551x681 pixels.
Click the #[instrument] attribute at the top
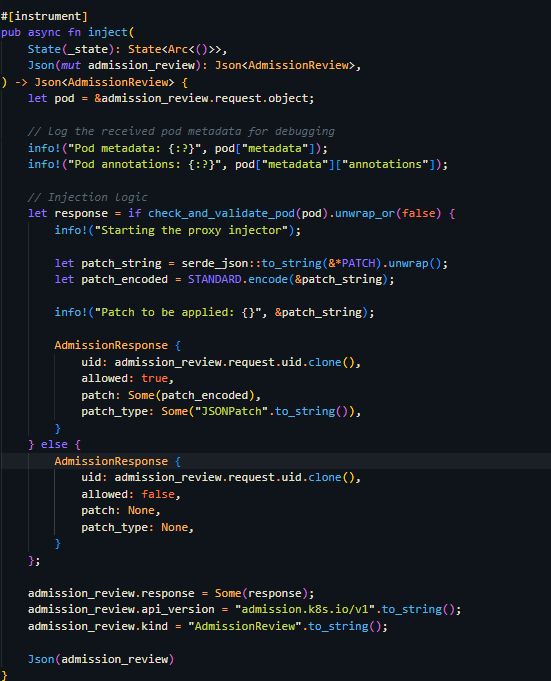44,16
